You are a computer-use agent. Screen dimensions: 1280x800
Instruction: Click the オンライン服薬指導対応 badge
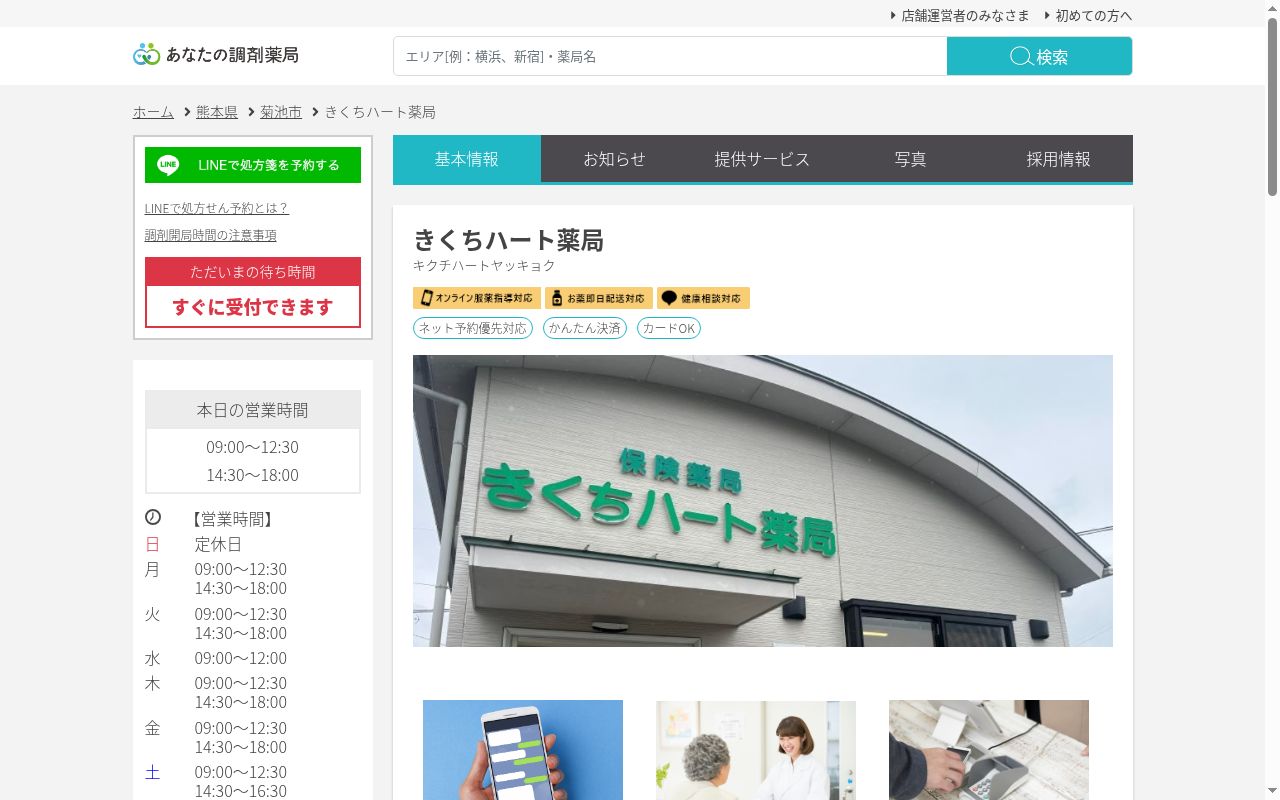tap(476, 298)
